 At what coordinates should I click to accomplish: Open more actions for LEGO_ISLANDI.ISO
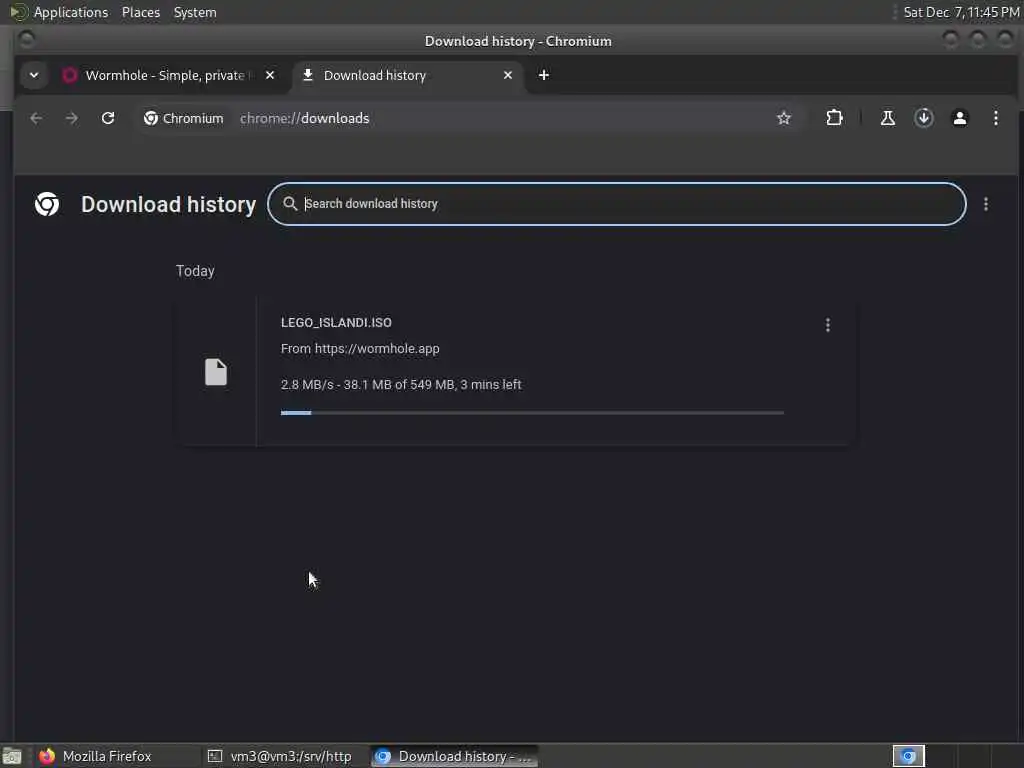pos(827,325)
